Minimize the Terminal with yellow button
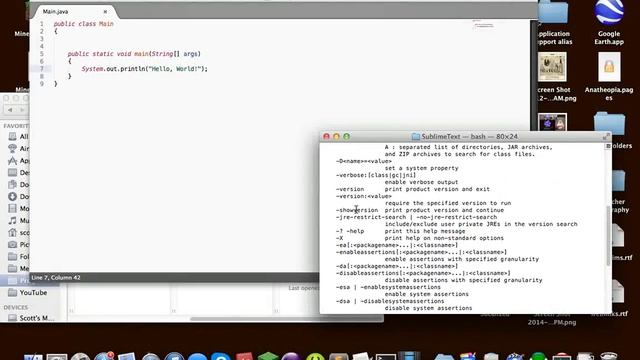Image resolution: width=640 pixels, height=360 pixels. [336, 137]
